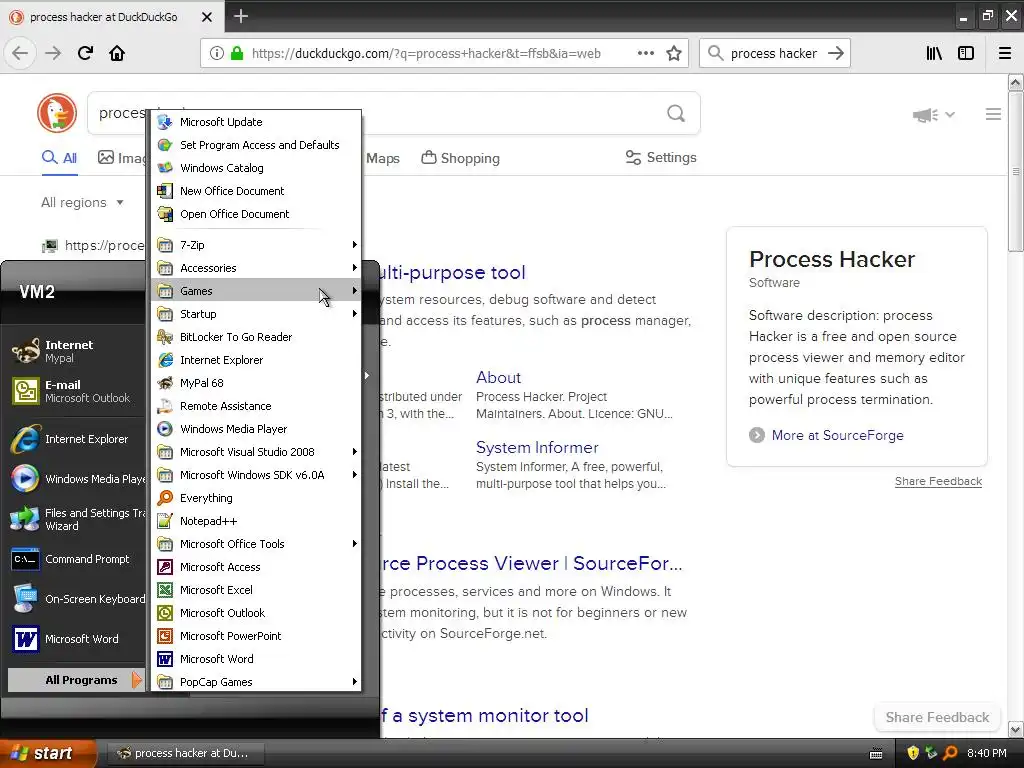Image resolution: width=1024 pixels, height=768 pixels.
Task: Open Microsoft Outlook from All Programs list
Action: pos(256,613)
